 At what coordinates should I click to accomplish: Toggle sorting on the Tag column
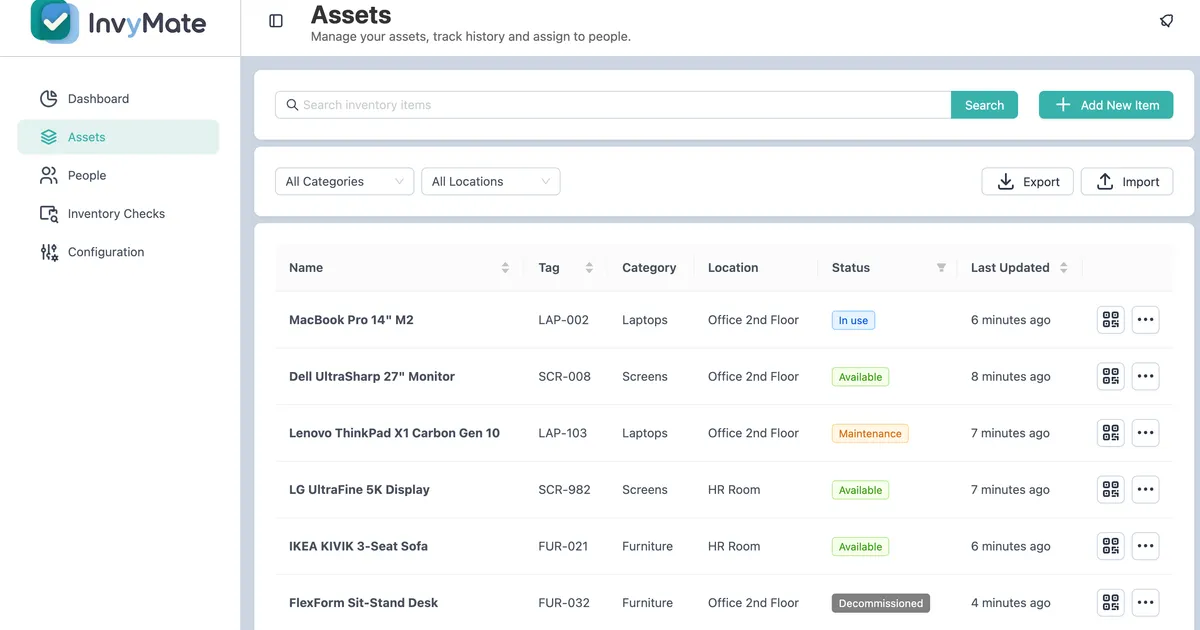click(x=589, y=268)
